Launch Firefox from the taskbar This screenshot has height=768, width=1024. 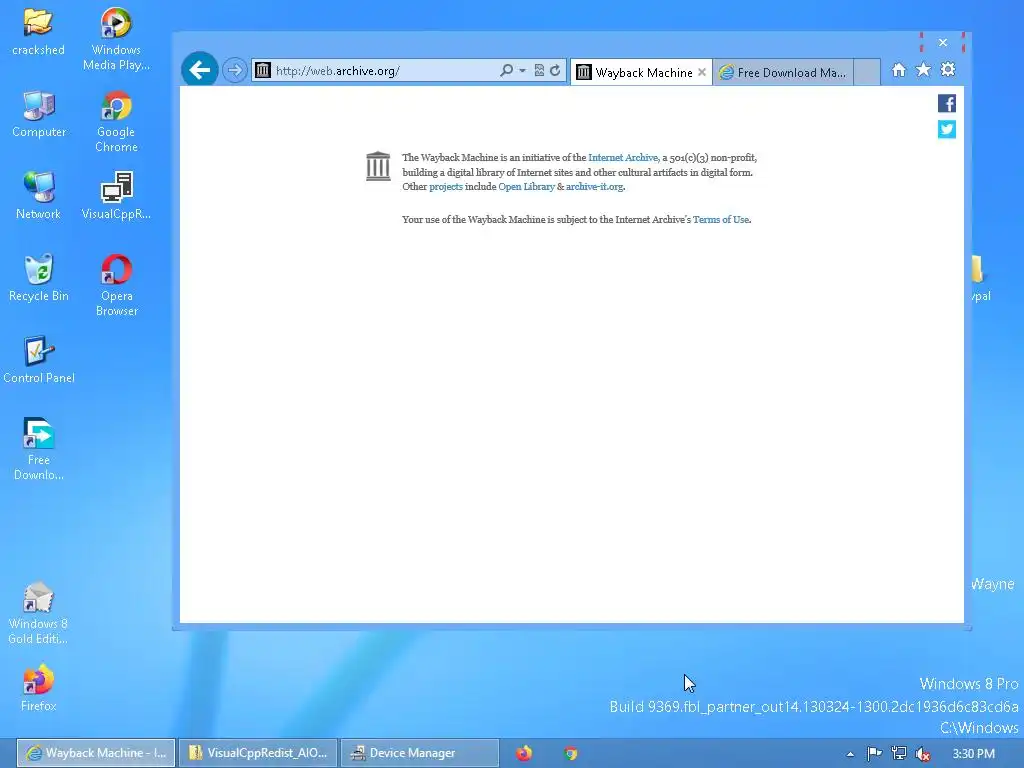[x=524, y=754]
